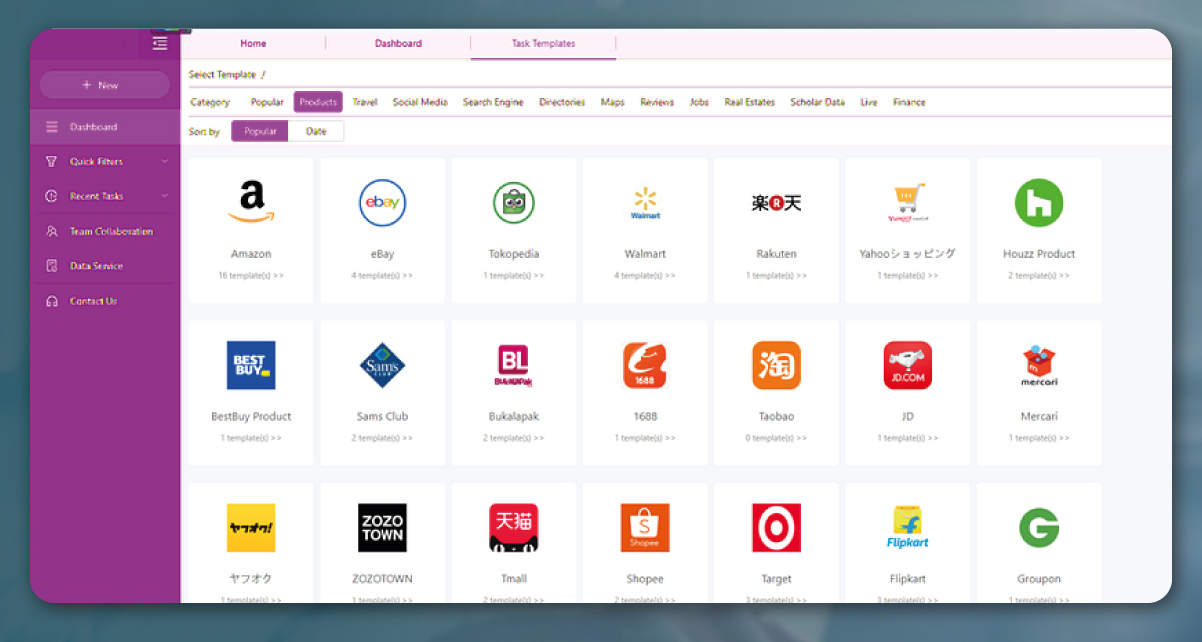The width and height of the screenshot is (1202, 642).
Task: Open the Groupon logo template
Action: pyautogui.click(x=1039, y=528)
